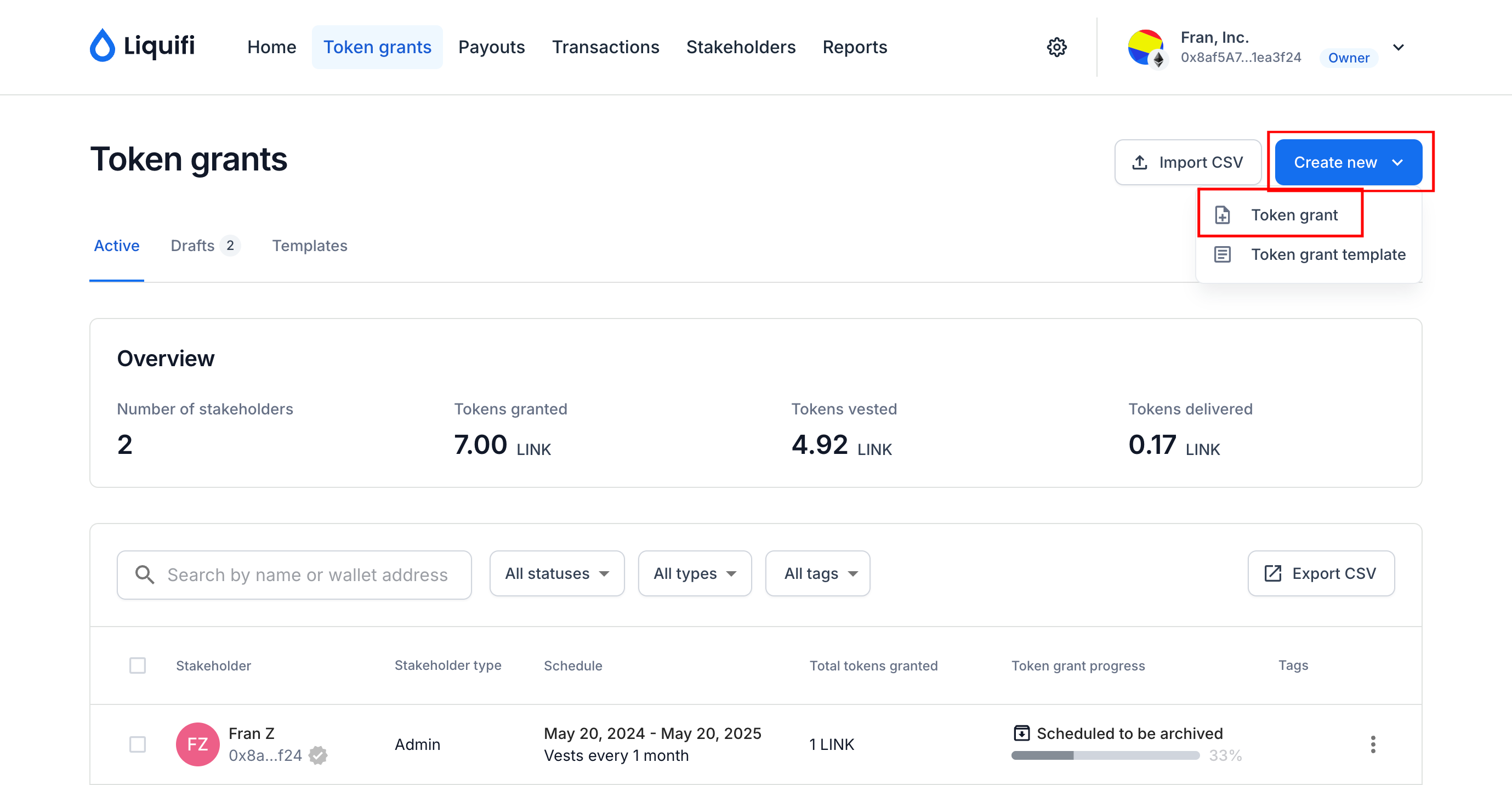Expand the account switcher chevron
Viewport: 1512px width, 785px height.
click(x=1398, y=48)
